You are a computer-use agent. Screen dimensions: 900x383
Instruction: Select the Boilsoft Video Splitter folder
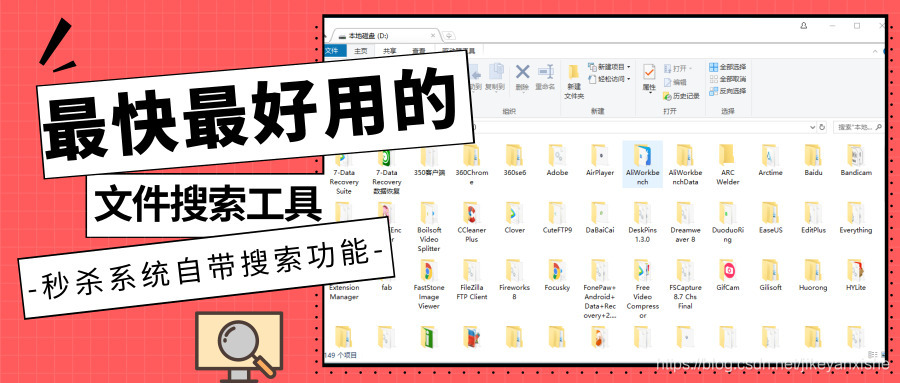pyautogui.click(x=429, y=226)
